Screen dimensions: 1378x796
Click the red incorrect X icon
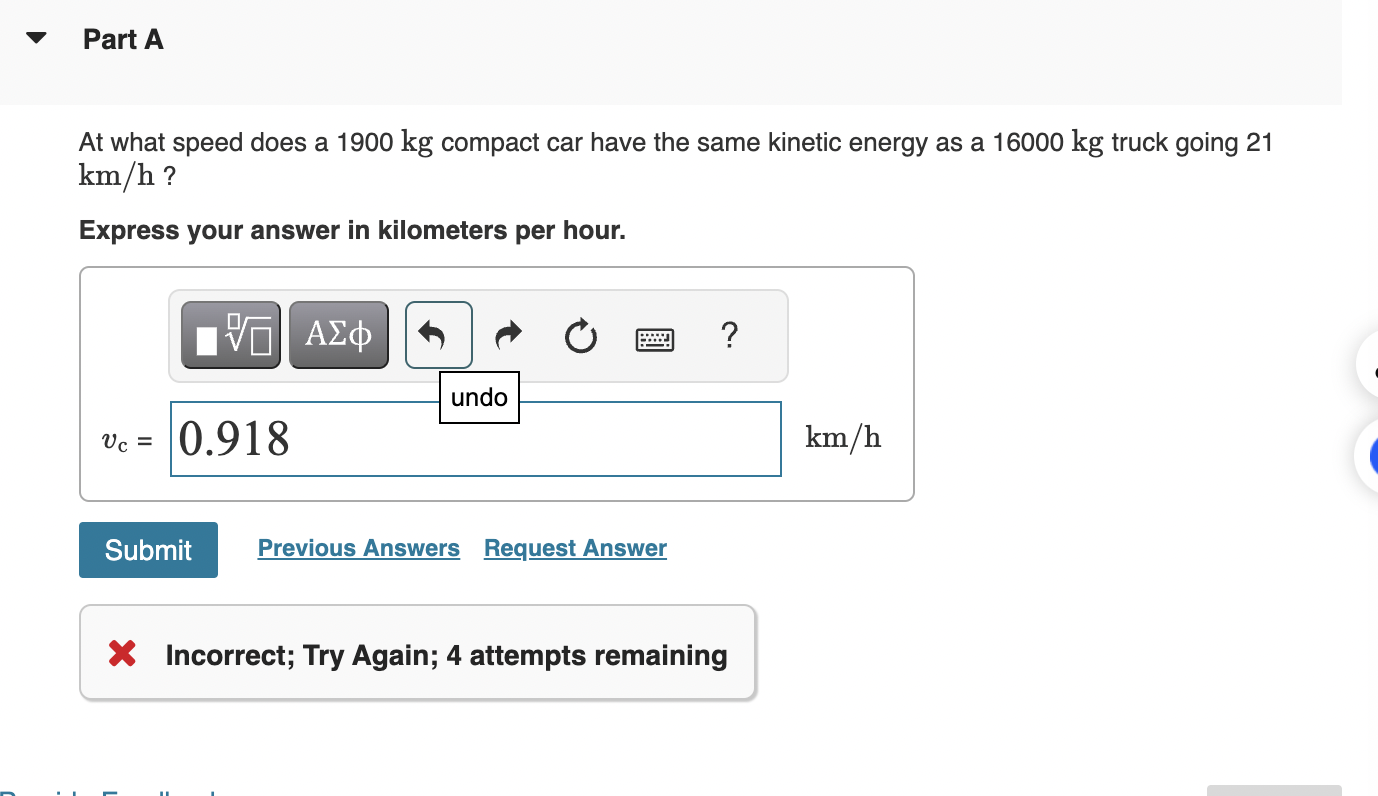(122, 654)
